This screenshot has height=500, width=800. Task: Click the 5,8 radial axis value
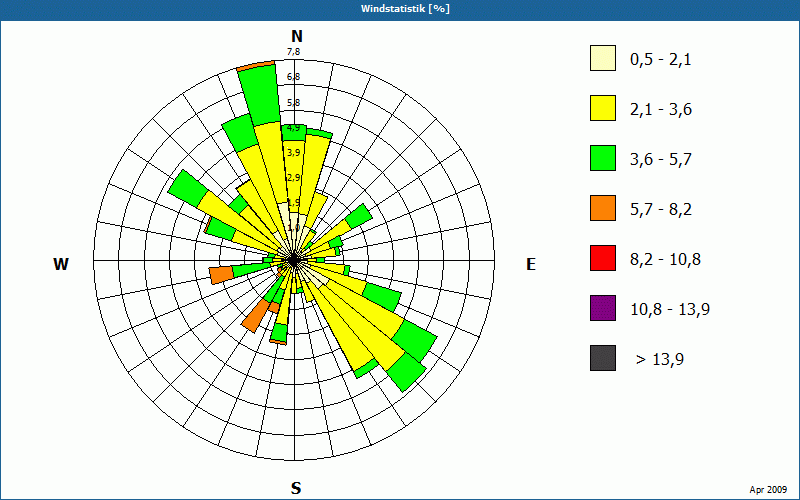coord(293,103)
